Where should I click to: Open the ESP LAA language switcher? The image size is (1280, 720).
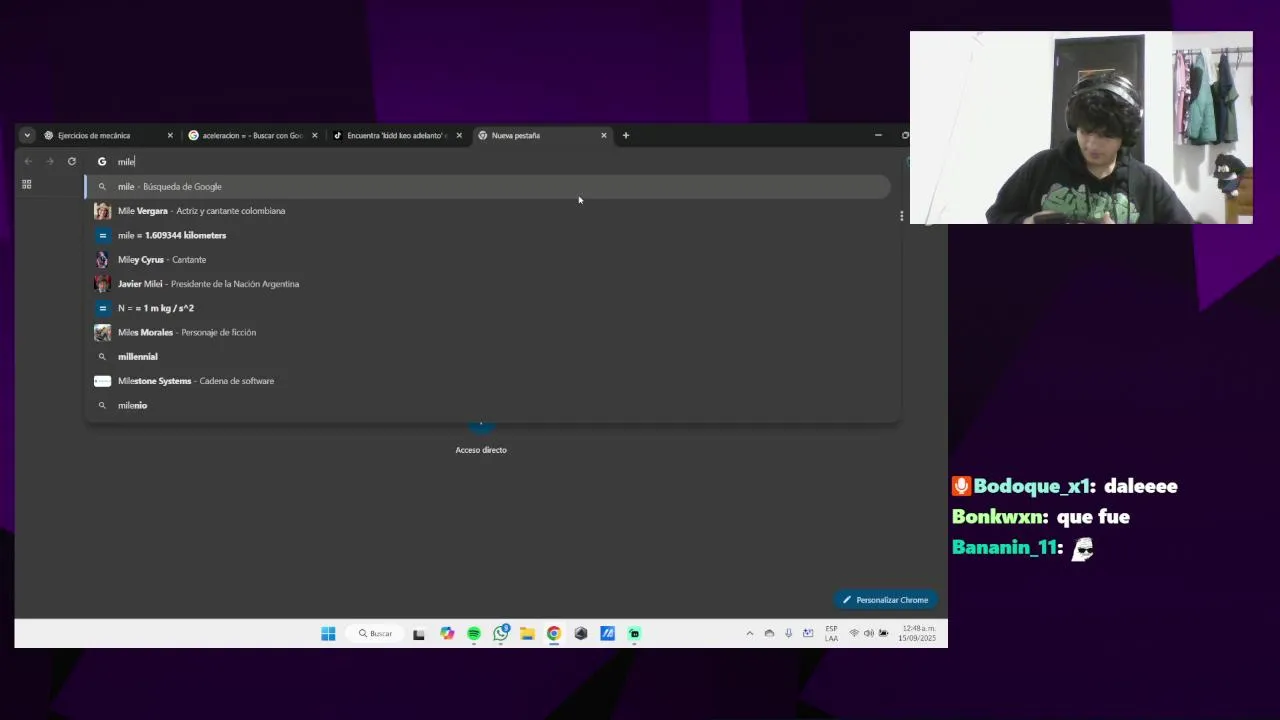pyautogui.click(x=831, y=633)
